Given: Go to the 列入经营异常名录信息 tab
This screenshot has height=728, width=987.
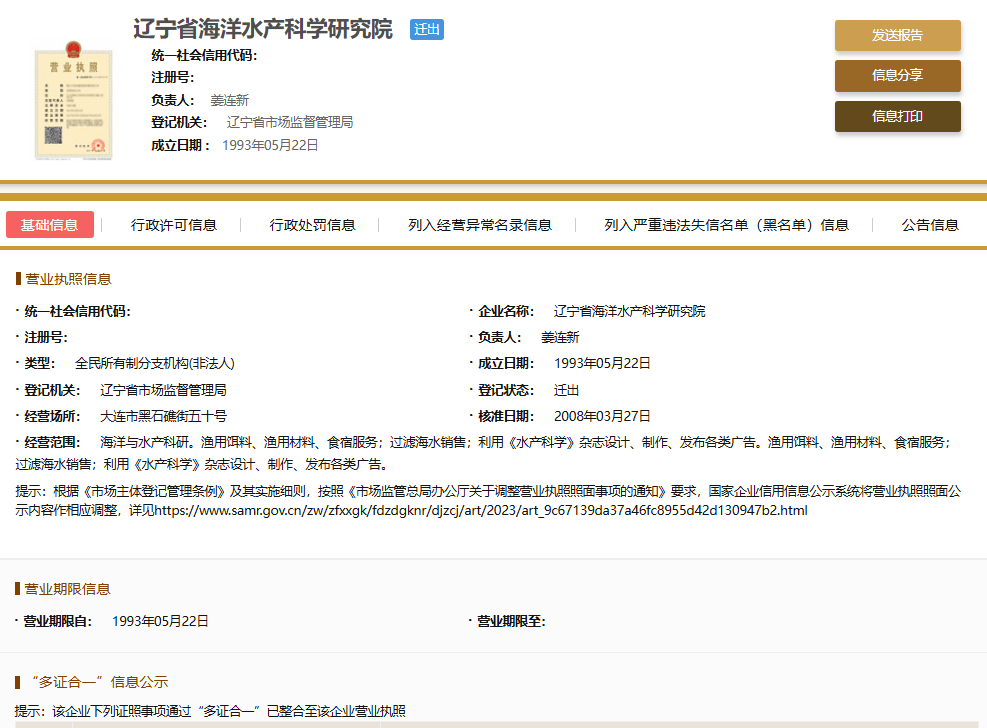Looking at the screenshot, I should coord(480,225).
